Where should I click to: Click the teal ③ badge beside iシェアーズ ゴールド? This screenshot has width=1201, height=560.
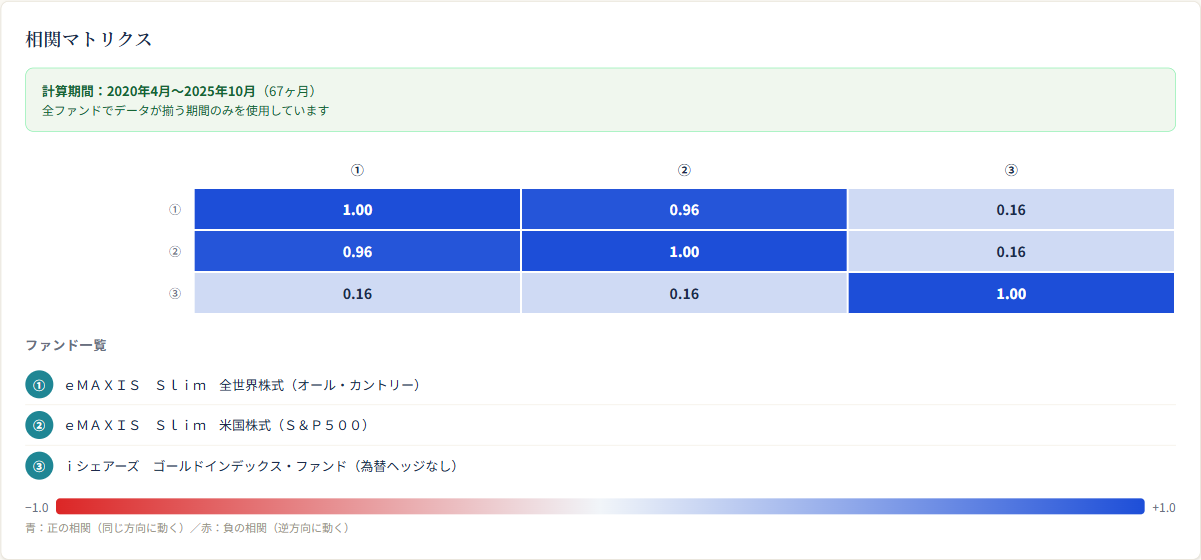(x=39, y=466)
